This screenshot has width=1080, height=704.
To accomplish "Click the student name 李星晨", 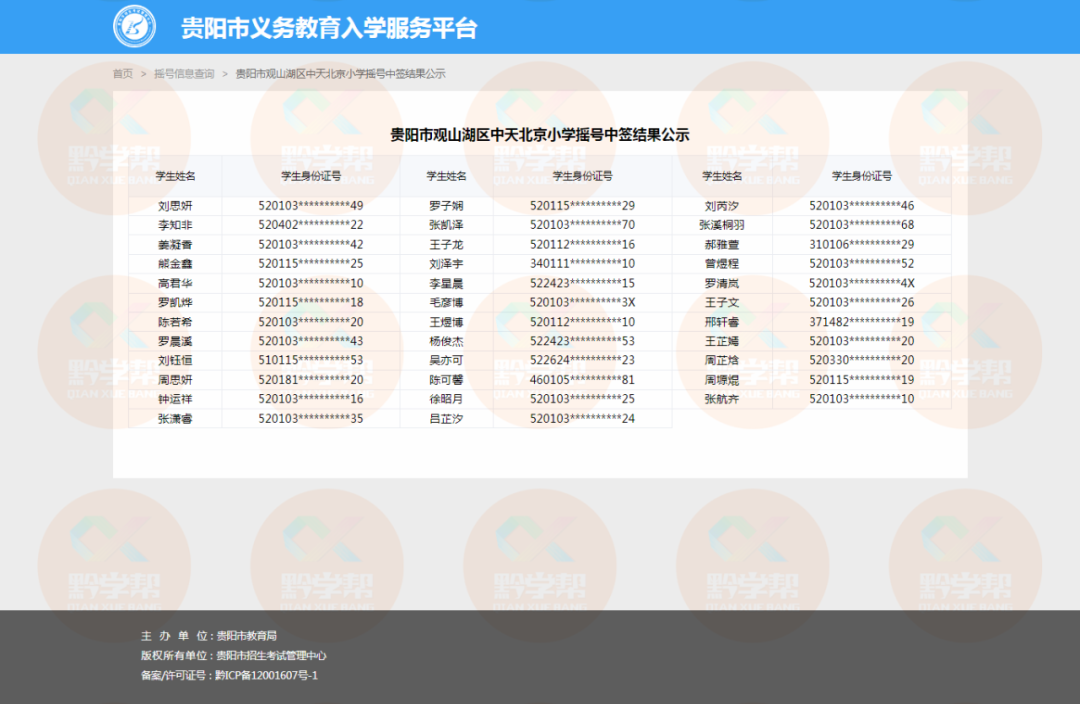I will click(x=446, y=283).
